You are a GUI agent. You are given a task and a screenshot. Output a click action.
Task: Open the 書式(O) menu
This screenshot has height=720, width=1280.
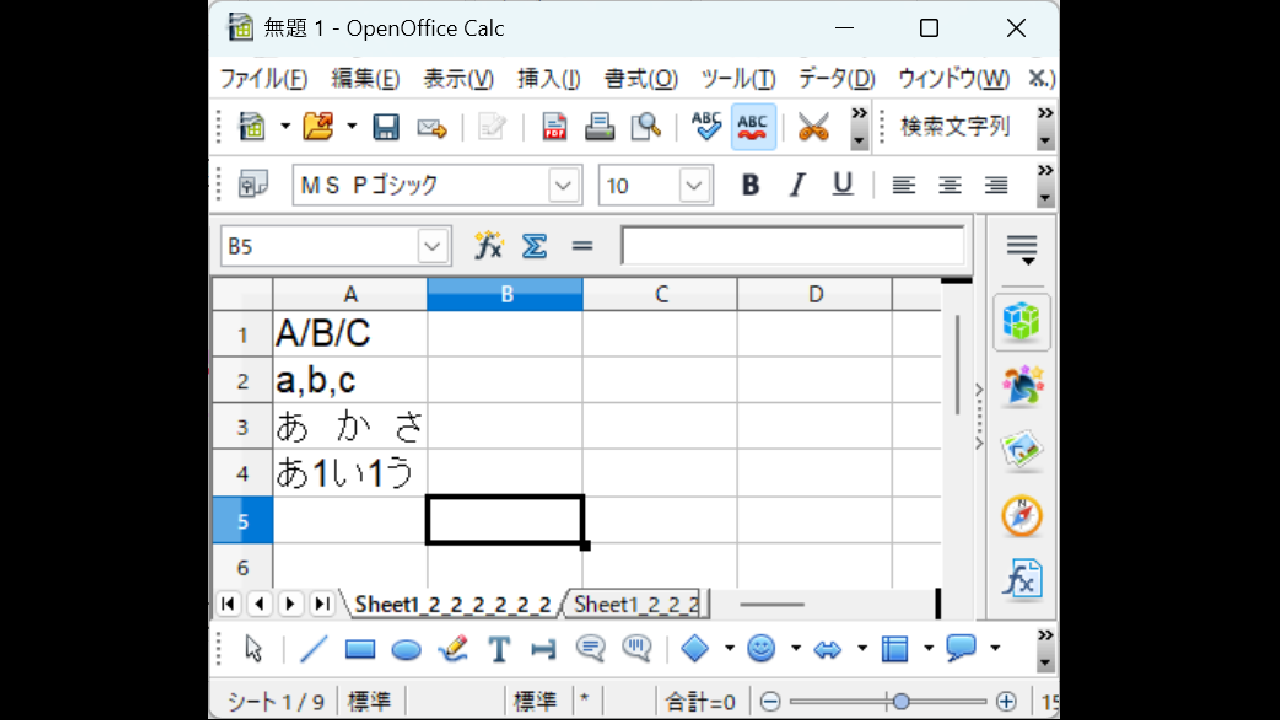tap(641, 79)
